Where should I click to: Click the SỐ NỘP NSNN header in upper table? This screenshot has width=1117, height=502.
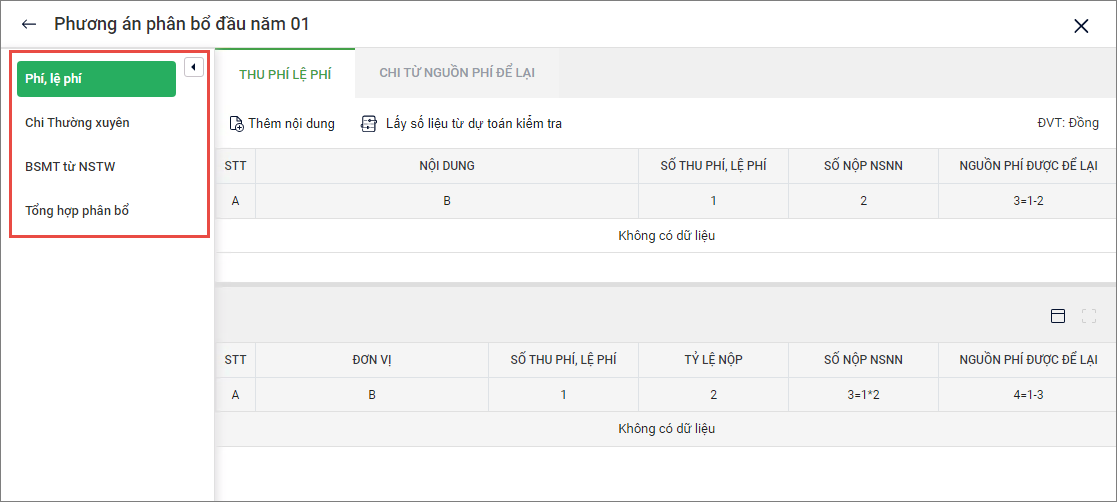tap(863, 166)
